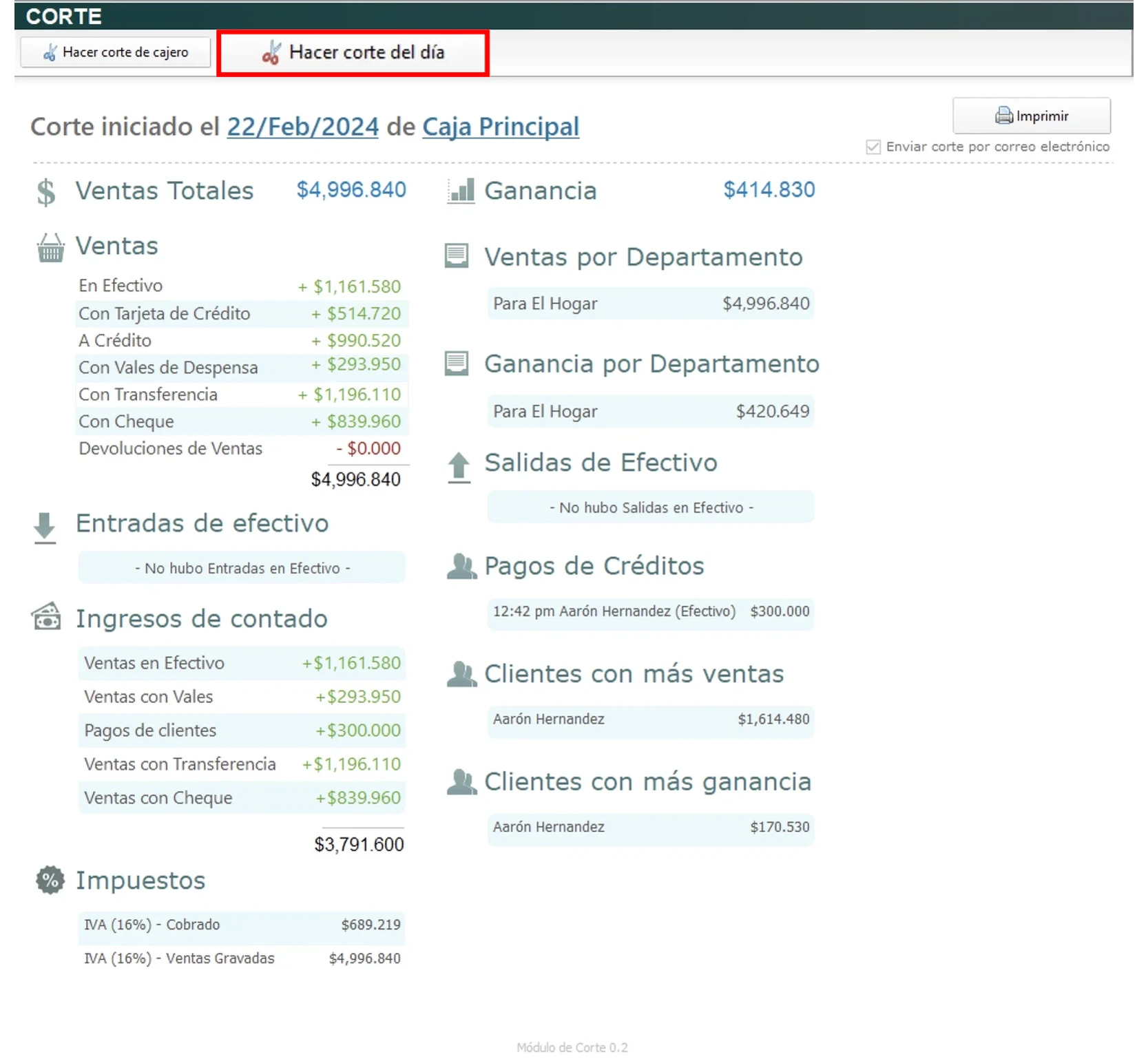The image size is (1148, 1061).
Task: Click the percent badge icon beside Impuestos
Action: [x=50, y=880]
